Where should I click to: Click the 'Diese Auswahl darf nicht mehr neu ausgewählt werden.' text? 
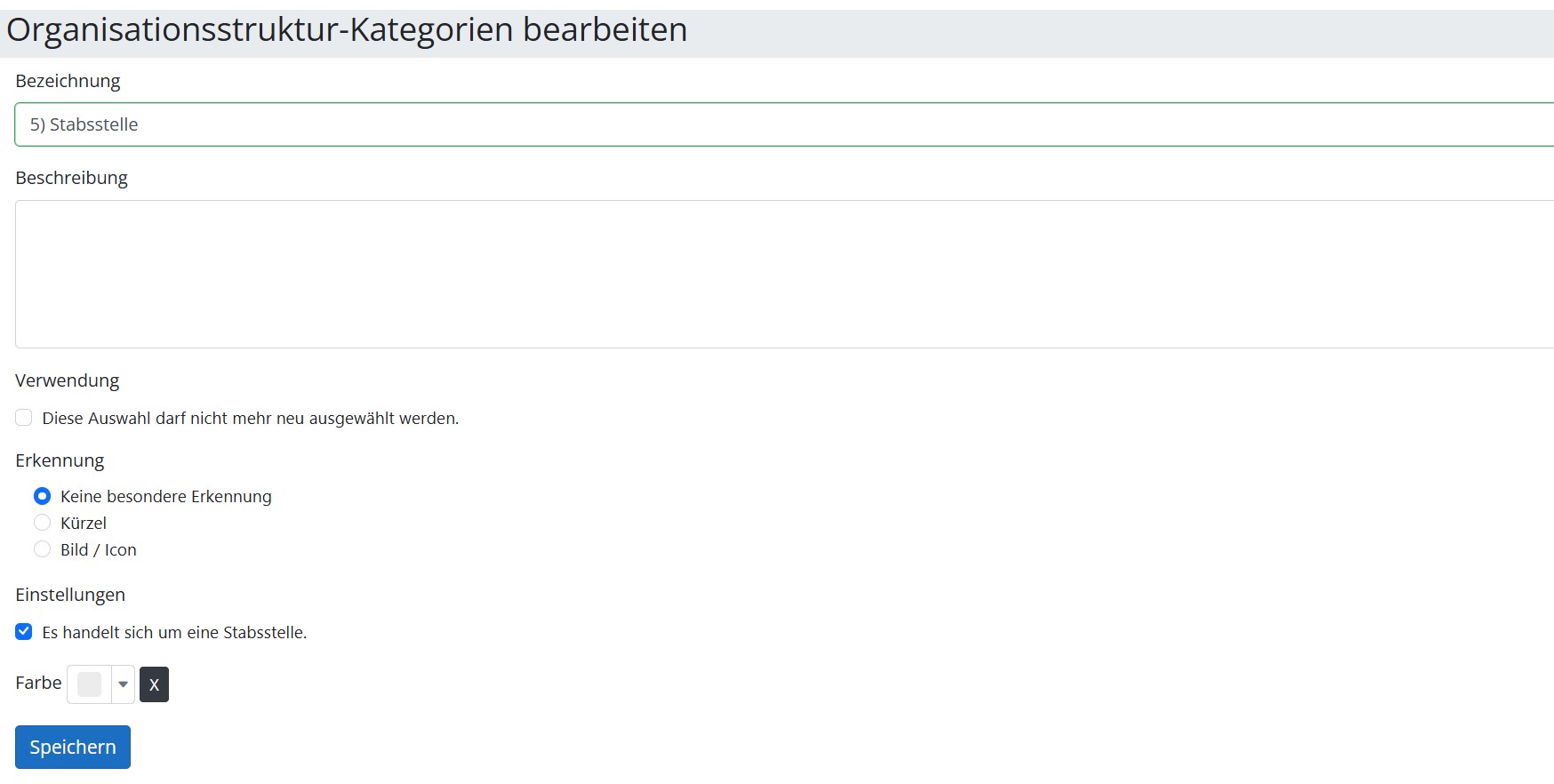pos(251,418)
